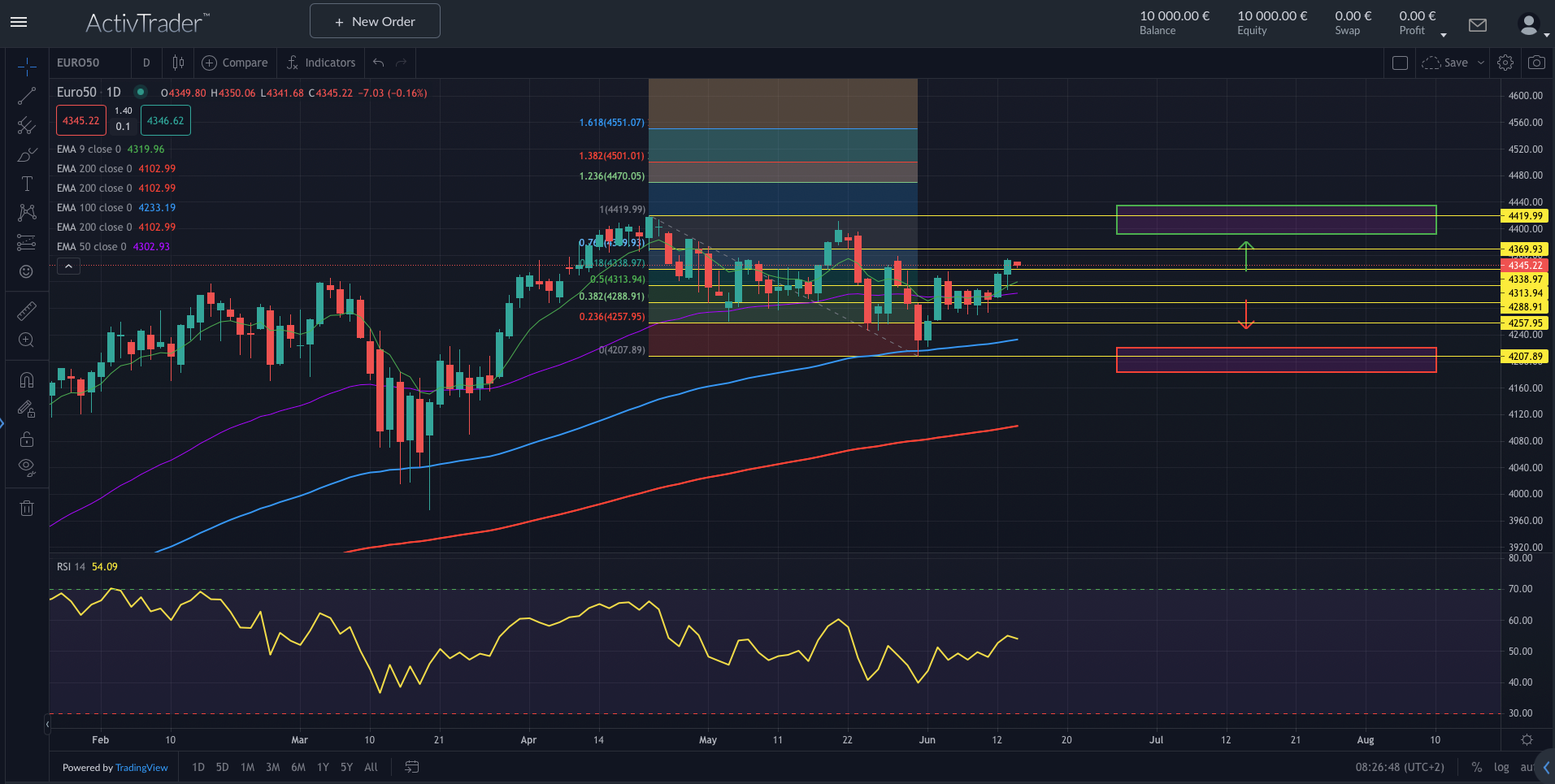Collapse the EMA indicator legend arrow
Screen dimensions: 1555x784
pos(68,266)
